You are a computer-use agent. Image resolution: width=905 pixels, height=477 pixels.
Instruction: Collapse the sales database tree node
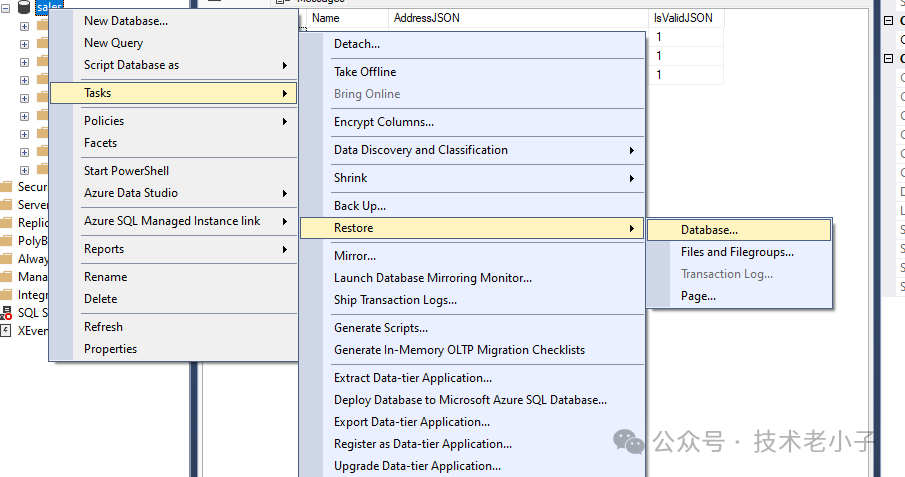6,6
